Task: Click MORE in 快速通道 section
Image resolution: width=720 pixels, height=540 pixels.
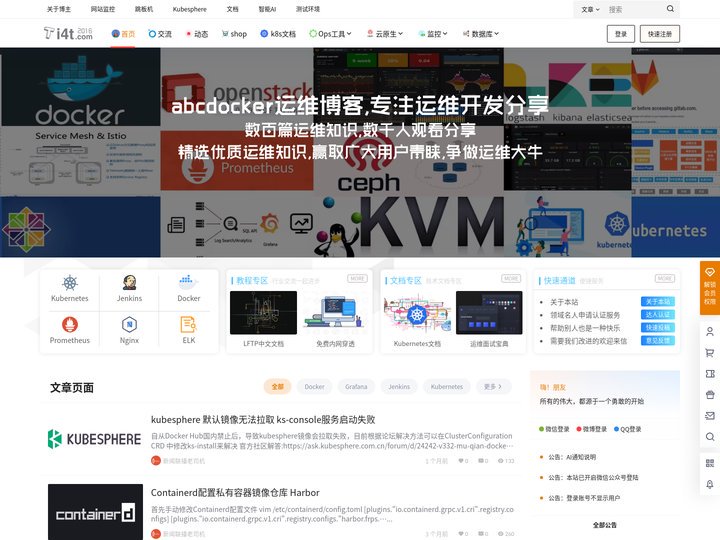Action: coord(664,279)
